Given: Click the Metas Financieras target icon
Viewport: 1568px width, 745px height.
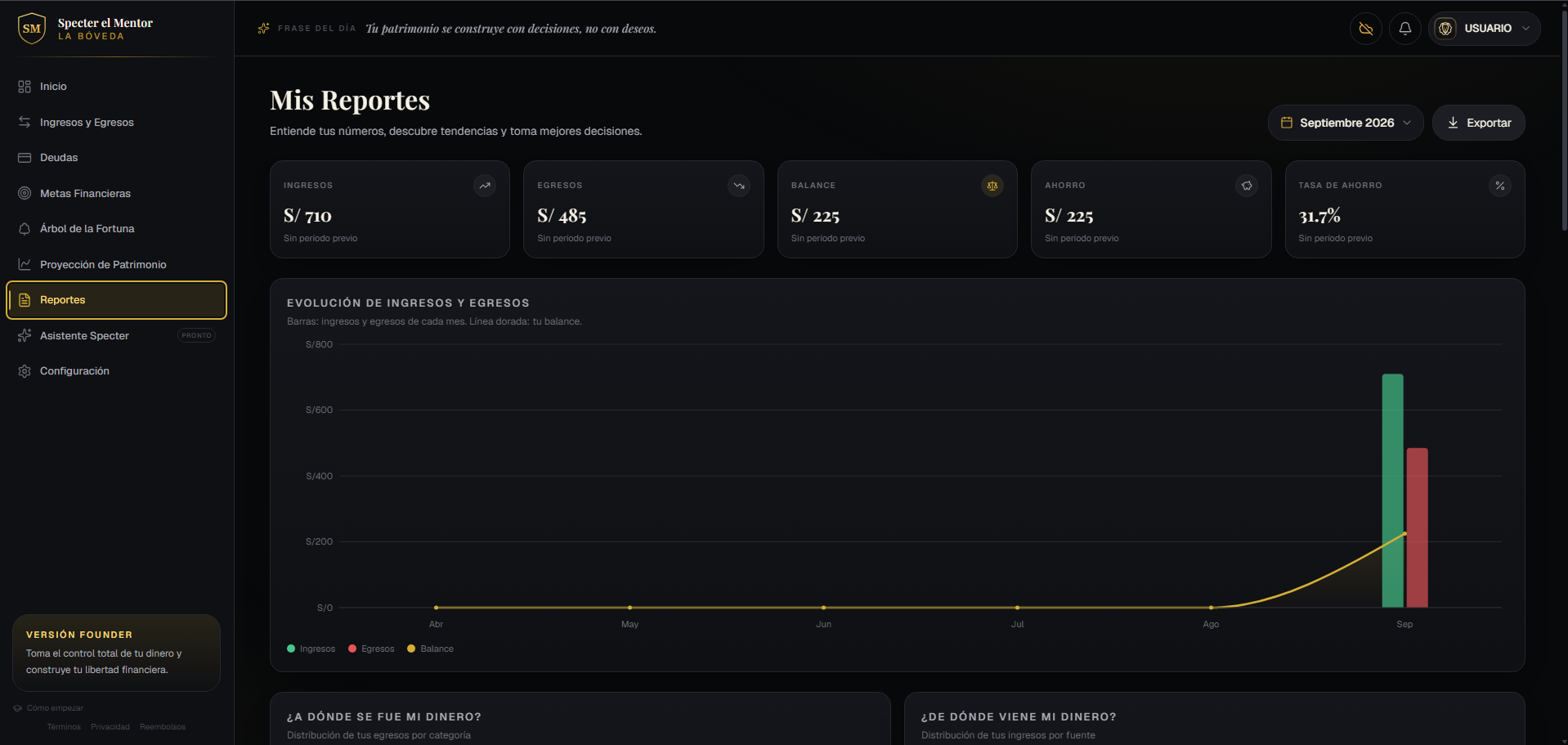Looking at the screenshot, I should point(25,193).
